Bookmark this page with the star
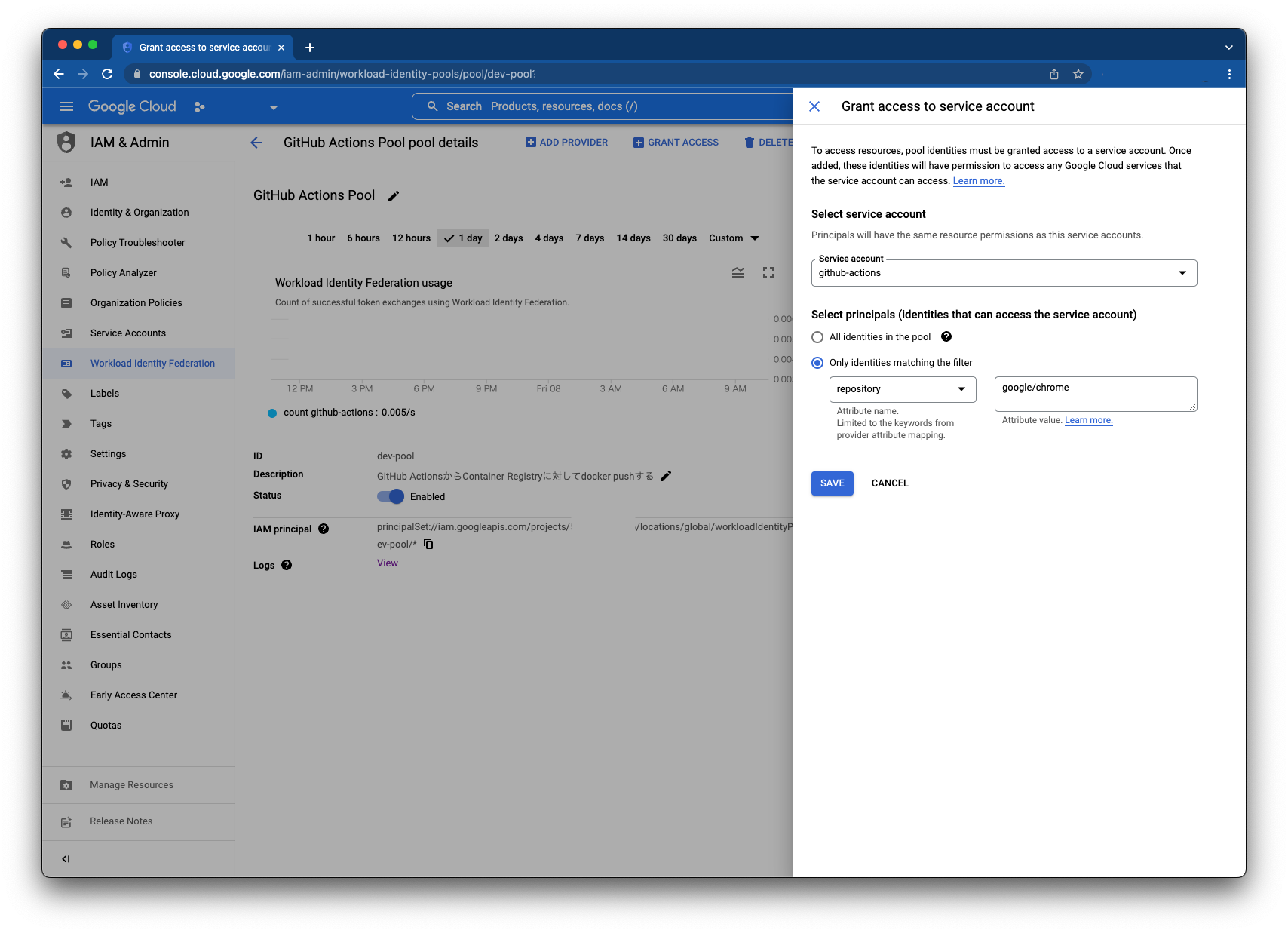 pyautogui.click(x=1078, y=74)
